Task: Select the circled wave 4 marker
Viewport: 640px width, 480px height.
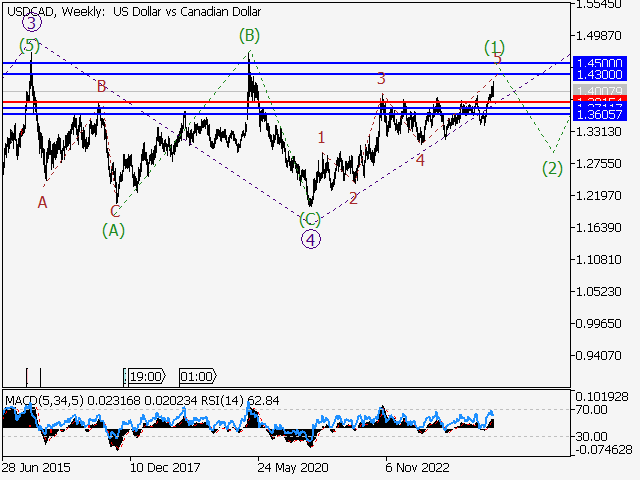Action: pyautogui.click(x=311, y=238)
